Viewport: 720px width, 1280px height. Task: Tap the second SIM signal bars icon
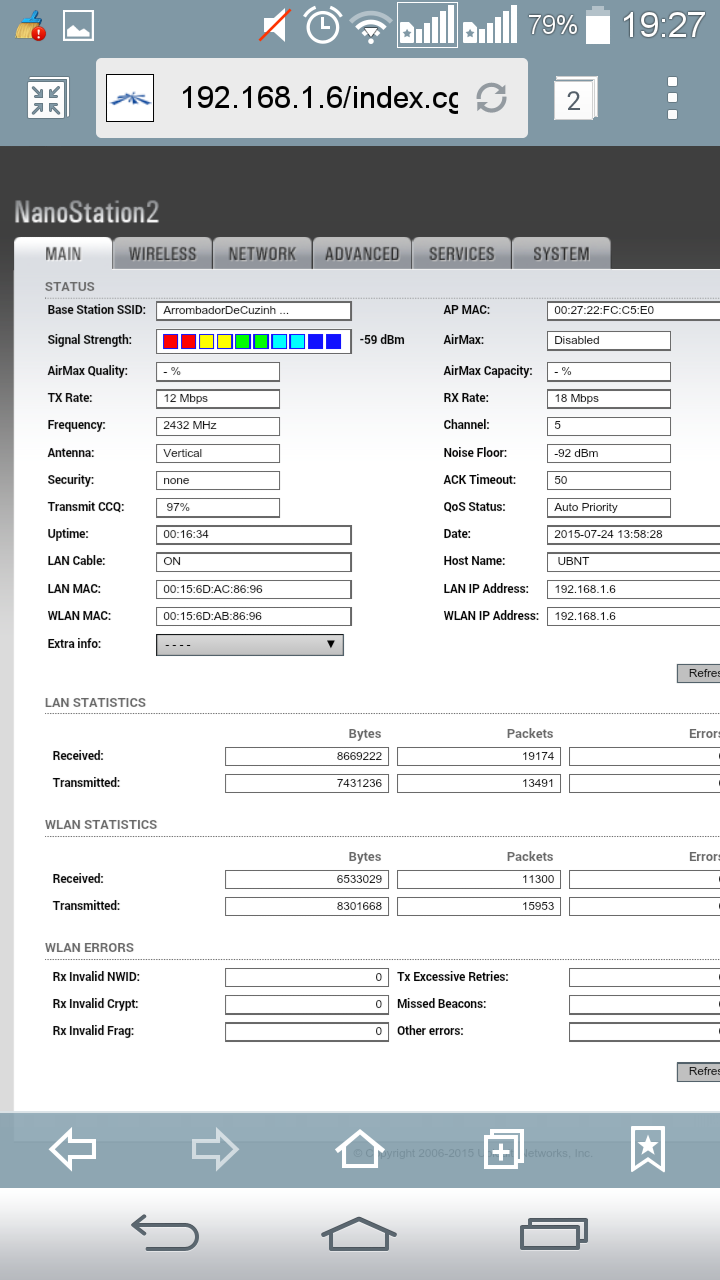click(x=490, y=24)
